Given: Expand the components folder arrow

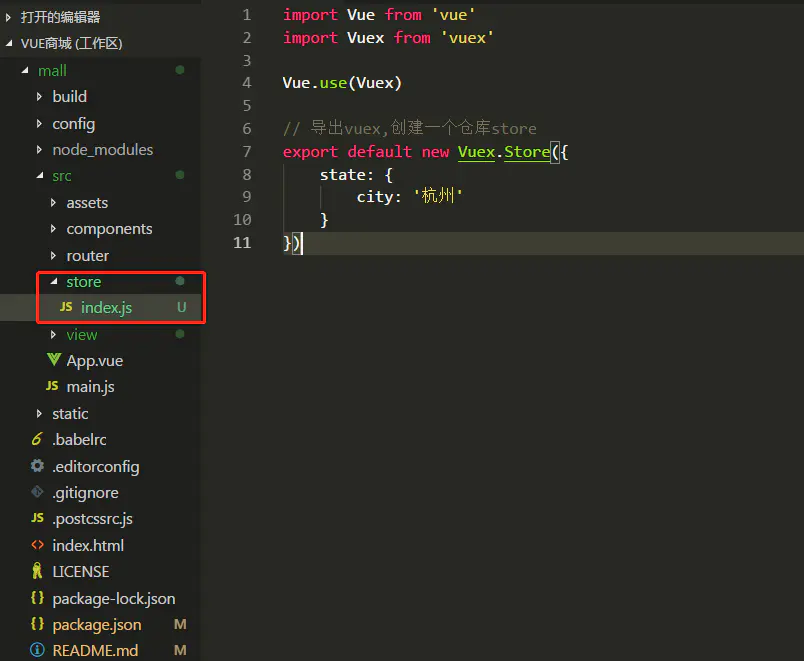Looking at the screenshot, I should pyautogui.click(x=53, y=229).
